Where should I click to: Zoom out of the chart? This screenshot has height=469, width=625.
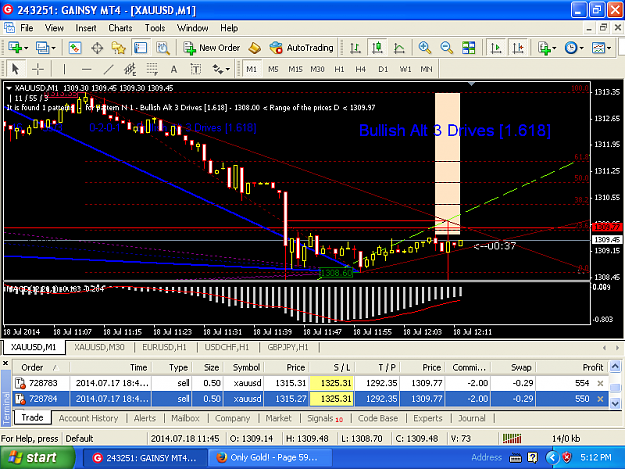(446, 48)
